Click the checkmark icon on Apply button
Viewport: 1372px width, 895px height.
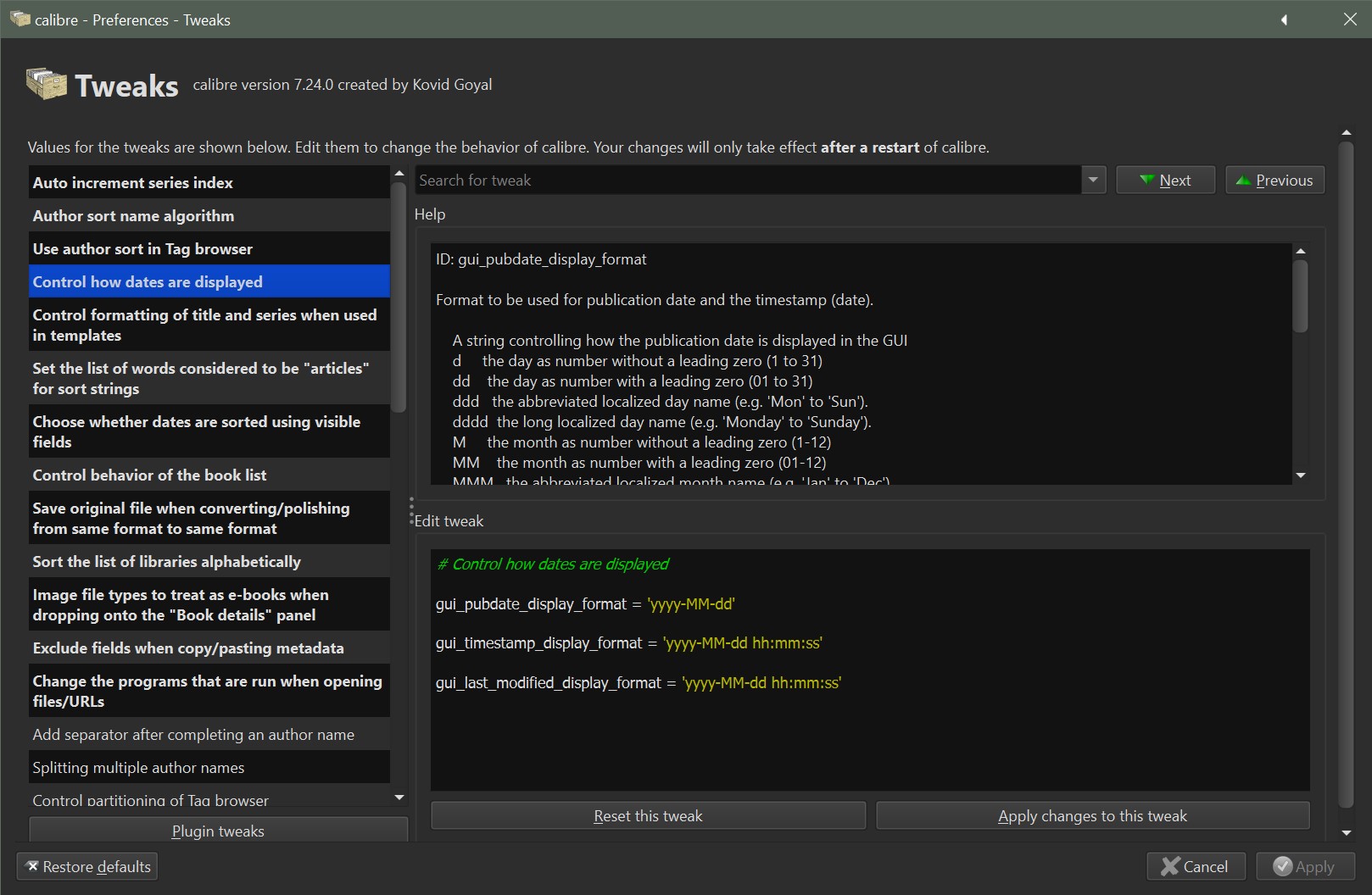coord(1283,866)
